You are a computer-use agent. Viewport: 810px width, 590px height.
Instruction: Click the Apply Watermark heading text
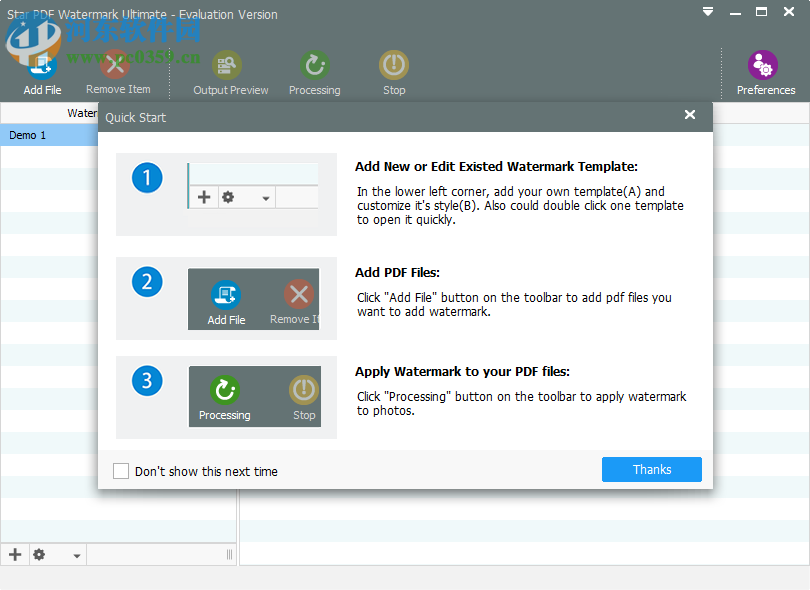coord(462,372)
